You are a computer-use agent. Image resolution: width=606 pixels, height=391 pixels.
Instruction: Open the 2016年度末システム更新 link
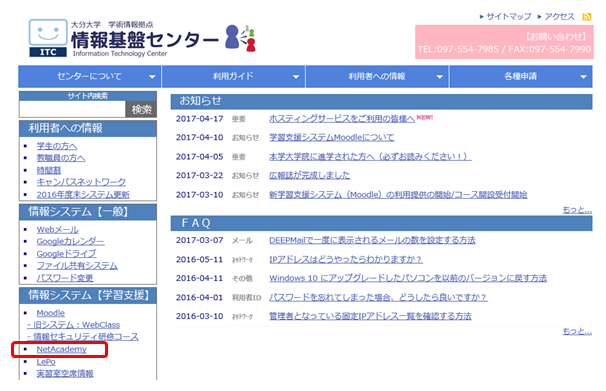[83, 194]
